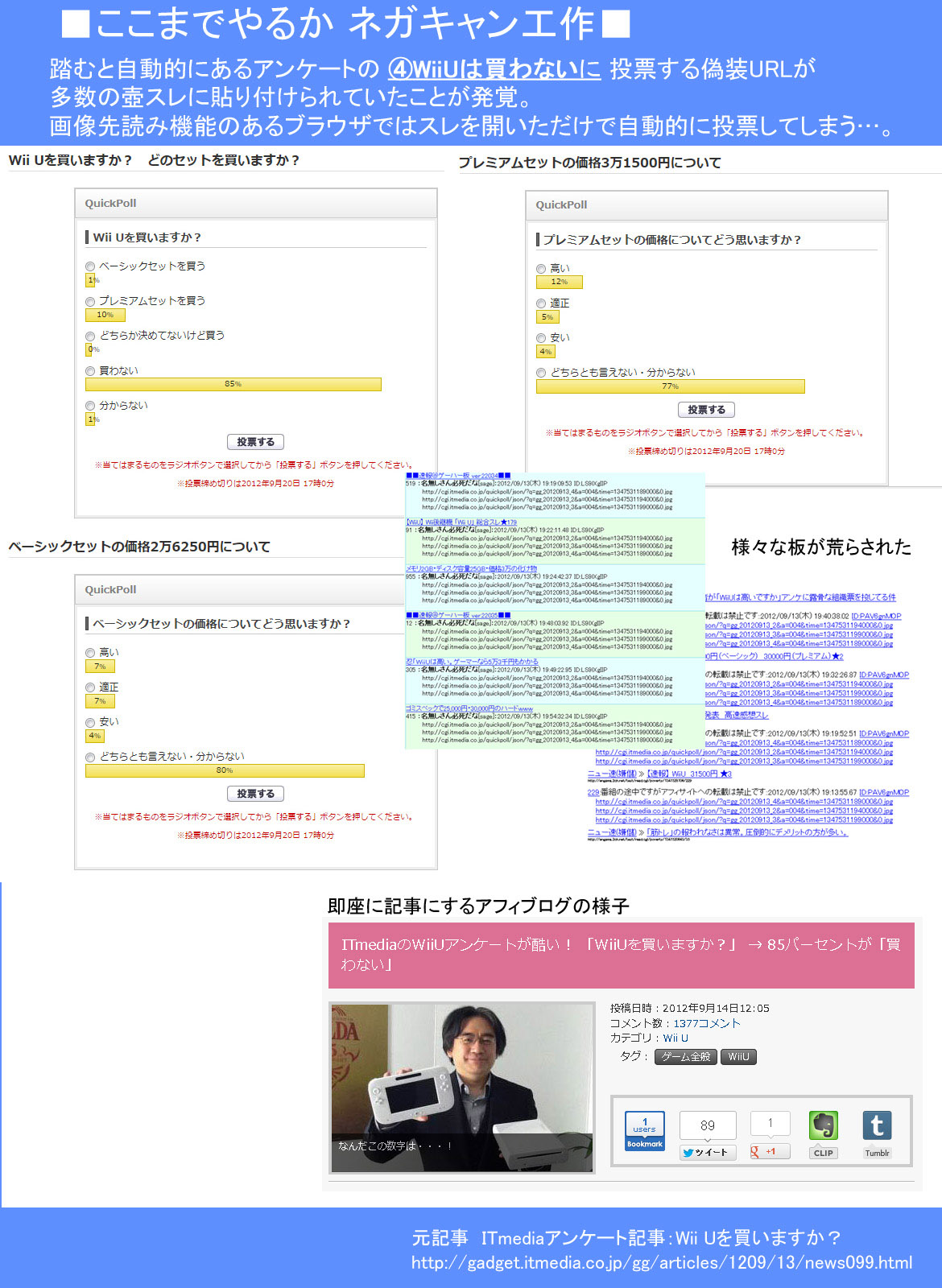Image resolution: width=942 pixels, height=1288 pixels.
Task: Open thread link '■■速報@ゲーハー板 ver.22034■■'
Action: [x=458, y=476]
